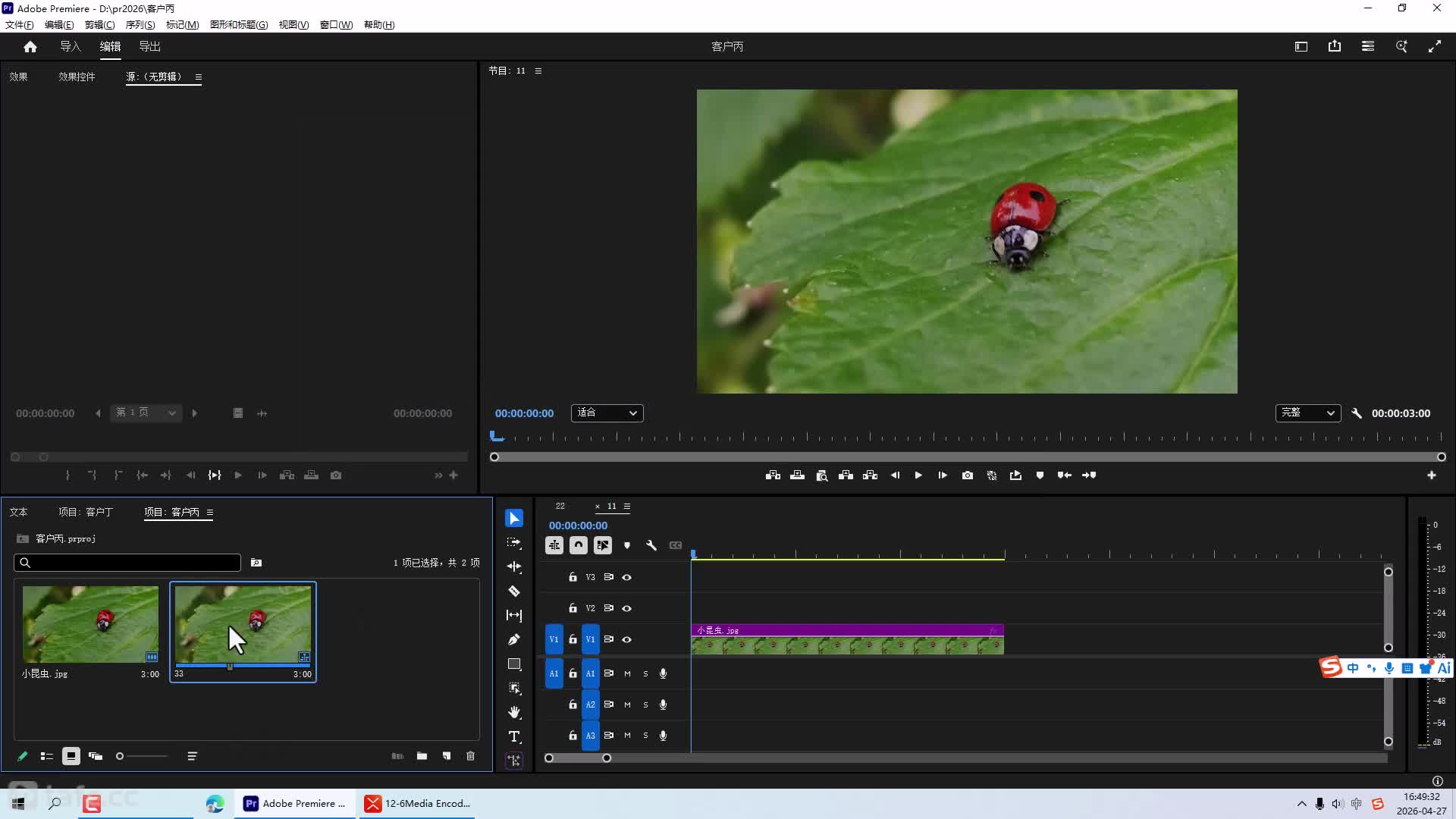Open source page 第1页 dropdown
This screenshot has height=819, width=1456.
pos(146,413)
